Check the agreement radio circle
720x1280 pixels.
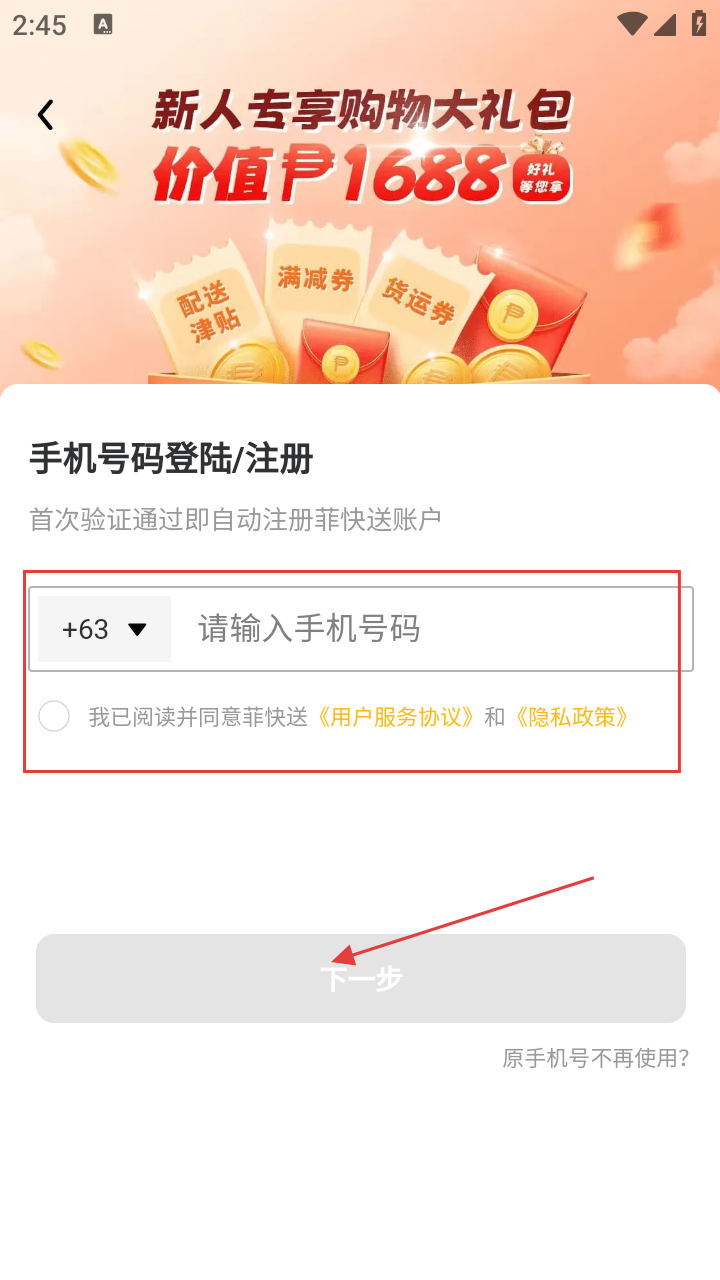coord(54,716)
